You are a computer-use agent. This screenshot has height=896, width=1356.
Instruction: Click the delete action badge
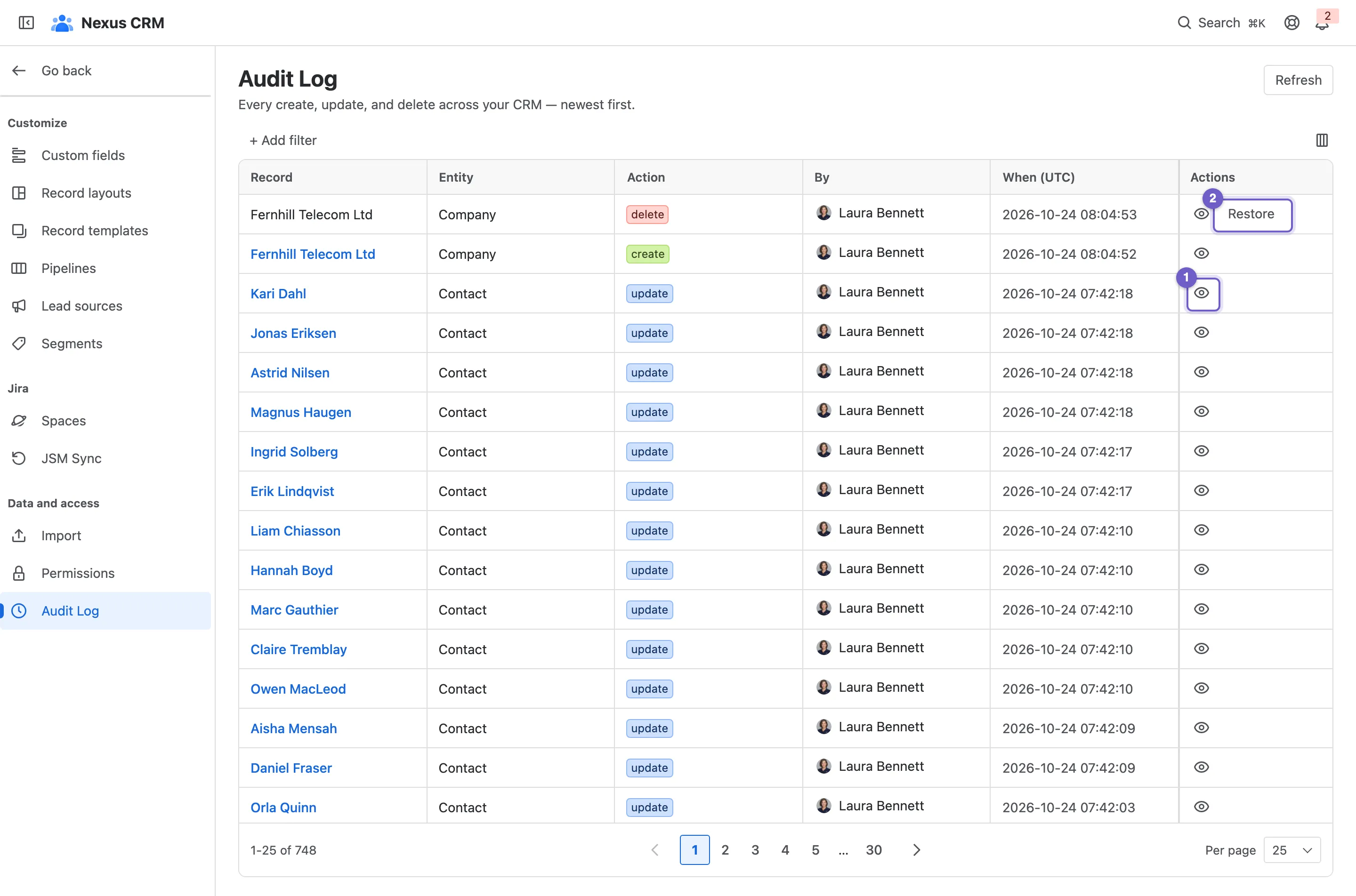(x=647, y=214)
